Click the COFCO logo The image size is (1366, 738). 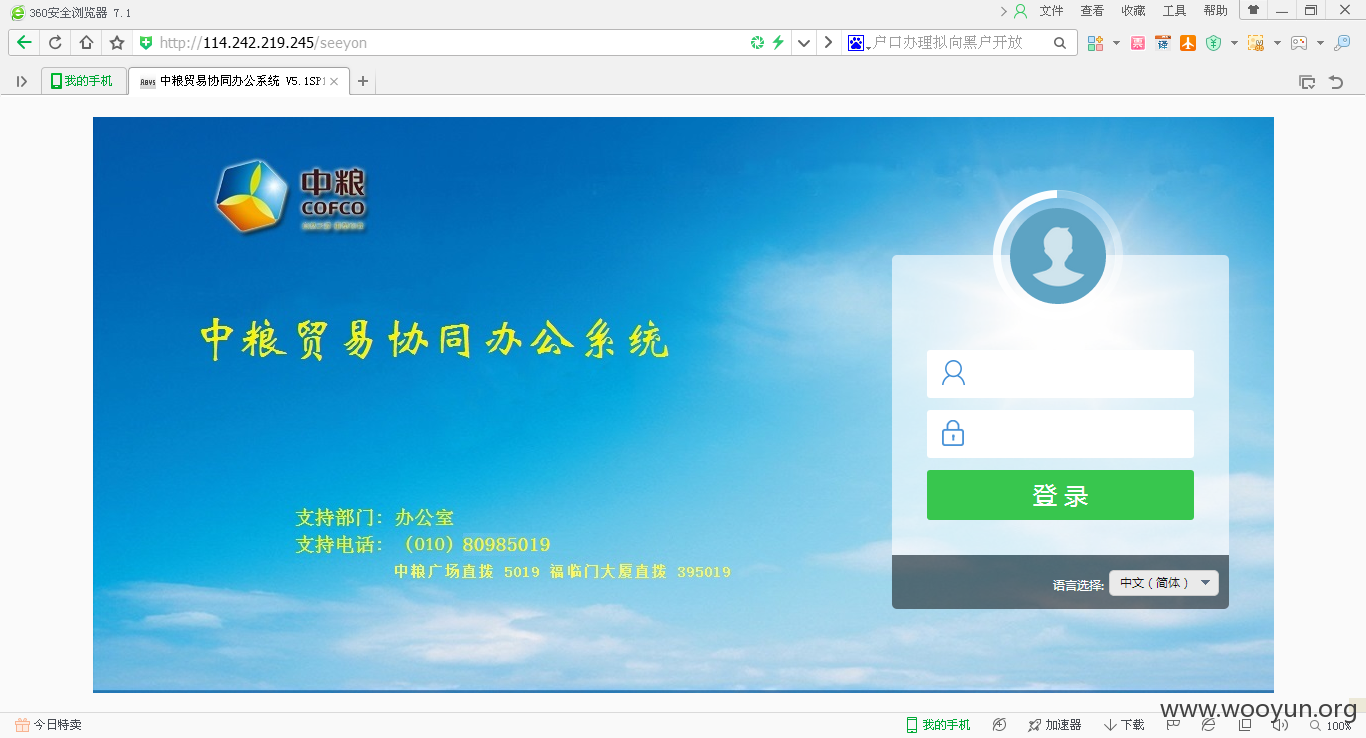(x=291, y=195)
